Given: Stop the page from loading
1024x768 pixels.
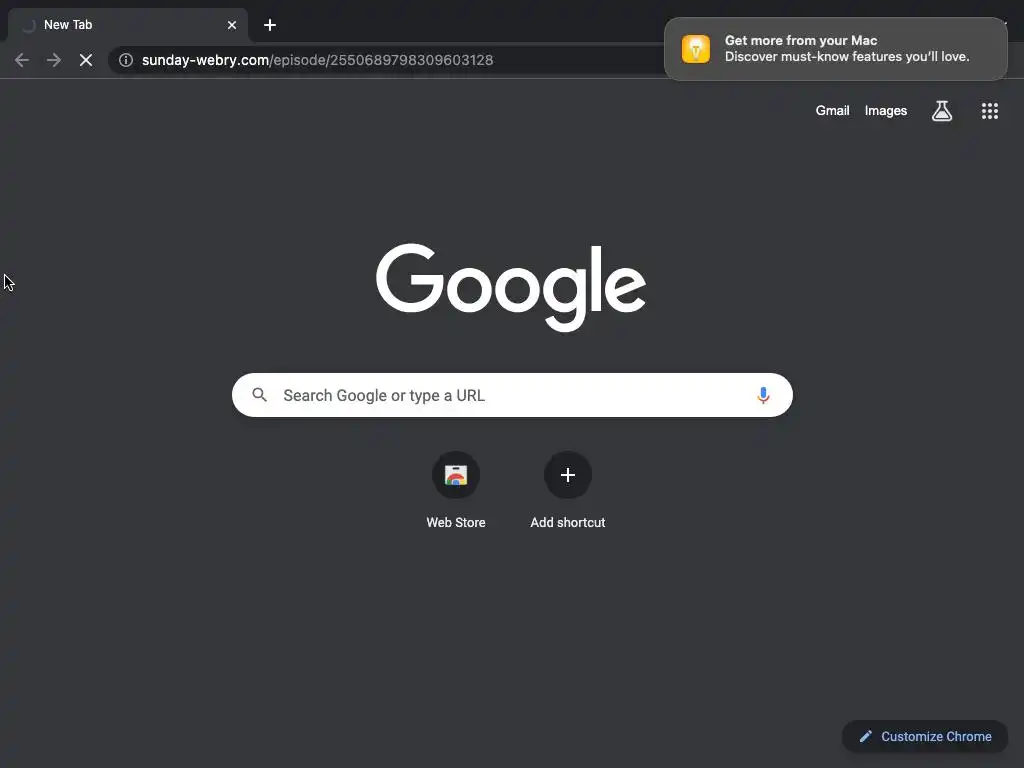Looking at the screenshot, I should (86, 60).
